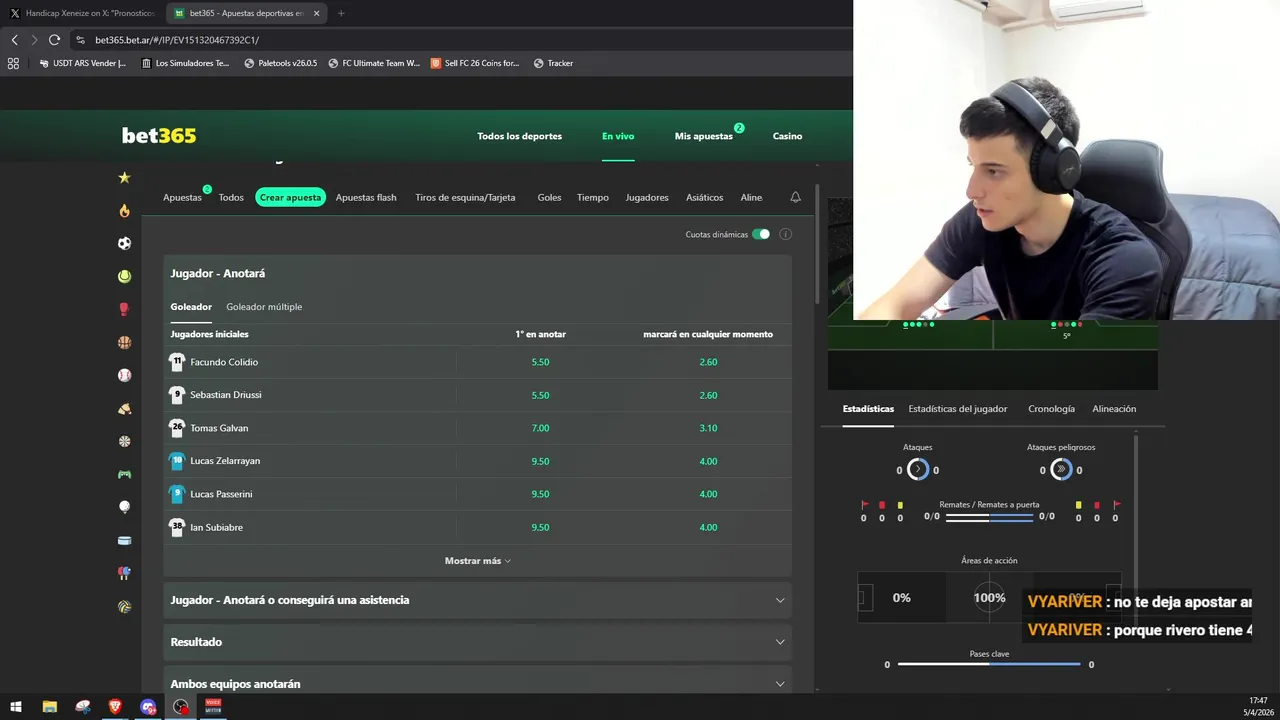The image size is (1280, 720).
Task: Open the Windows Start menu
Action: coord(16,706)
